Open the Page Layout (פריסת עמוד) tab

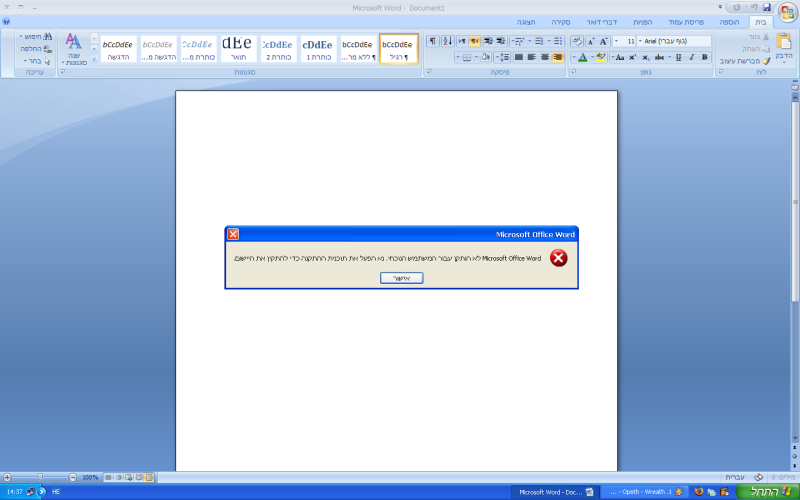(x=686, y=22)
